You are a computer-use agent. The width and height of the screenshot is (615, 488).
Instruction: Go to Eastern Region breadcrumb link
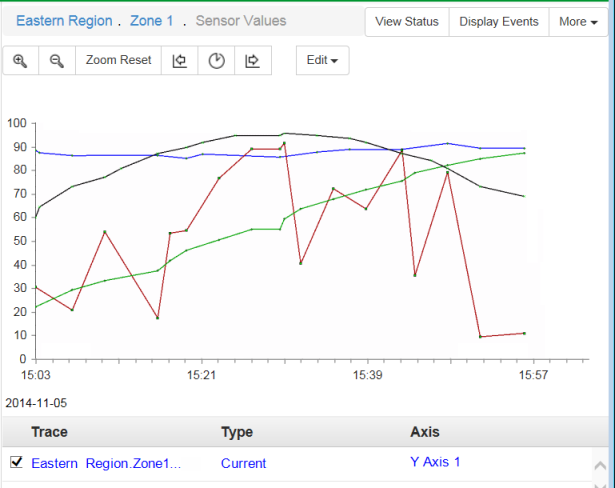pos(64,21)
